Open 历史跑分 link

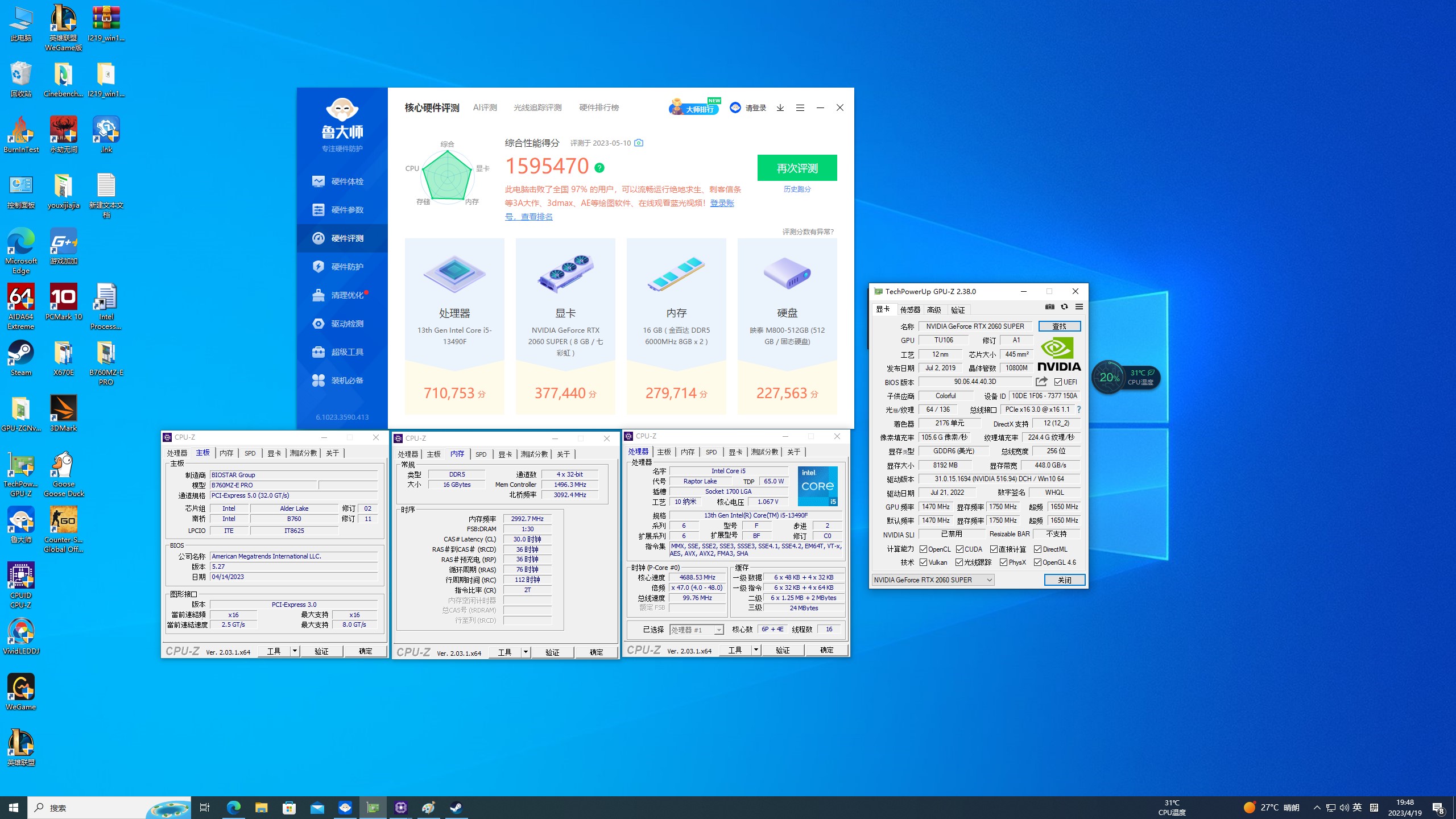click(797, 189)
